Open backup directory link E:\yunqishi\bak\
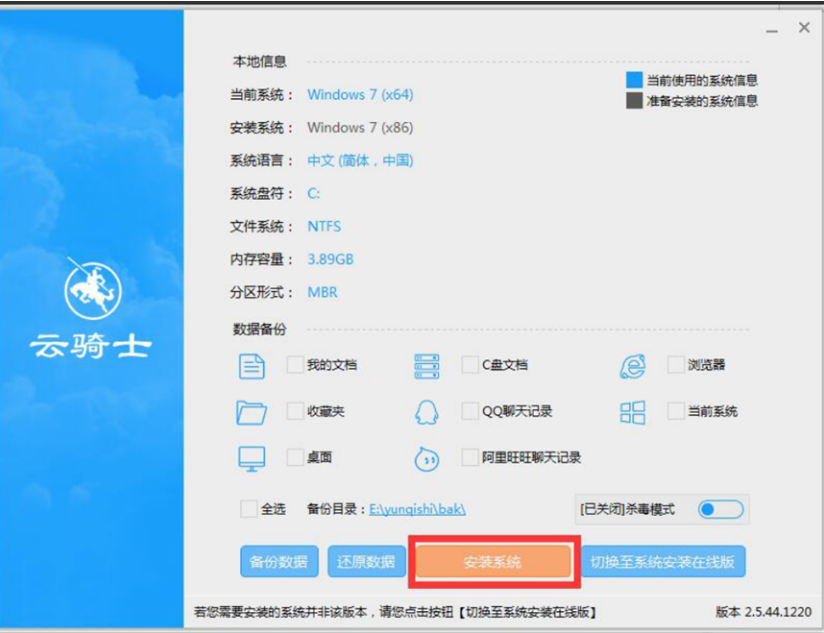The height and width of the screenshot is (633, 824). (x=417, y=509)
